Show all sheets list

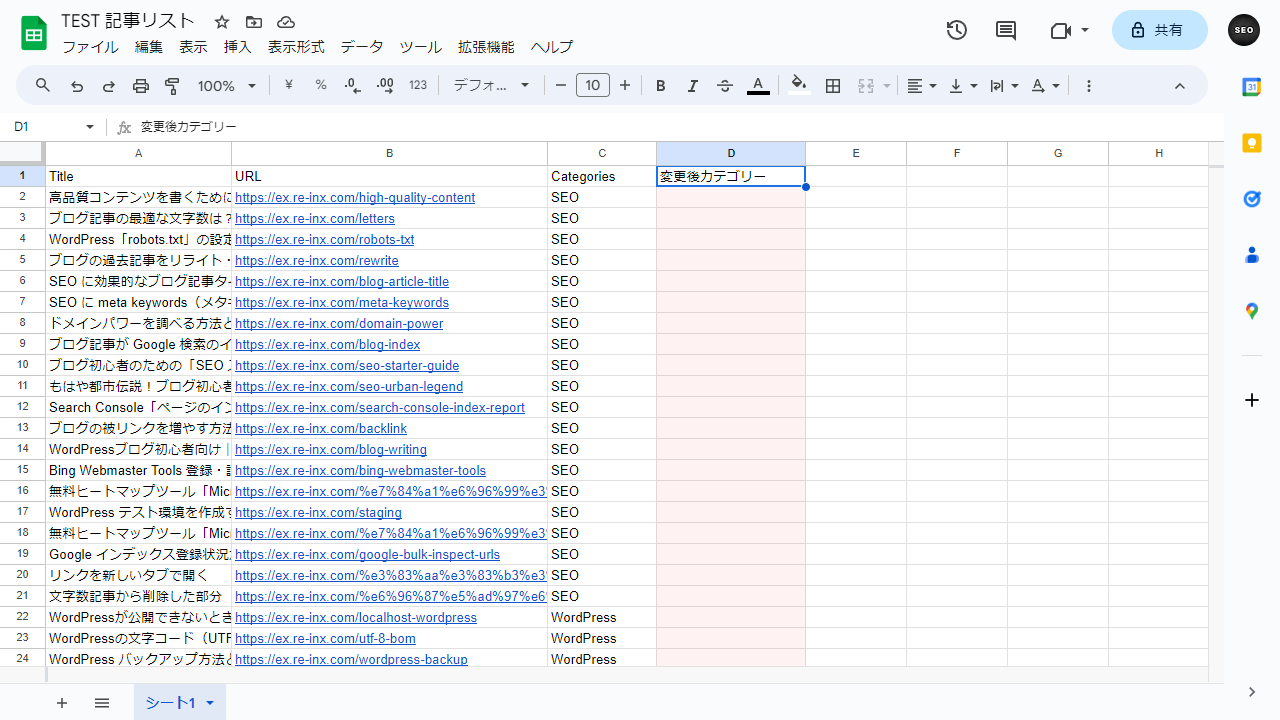[102, 703]
